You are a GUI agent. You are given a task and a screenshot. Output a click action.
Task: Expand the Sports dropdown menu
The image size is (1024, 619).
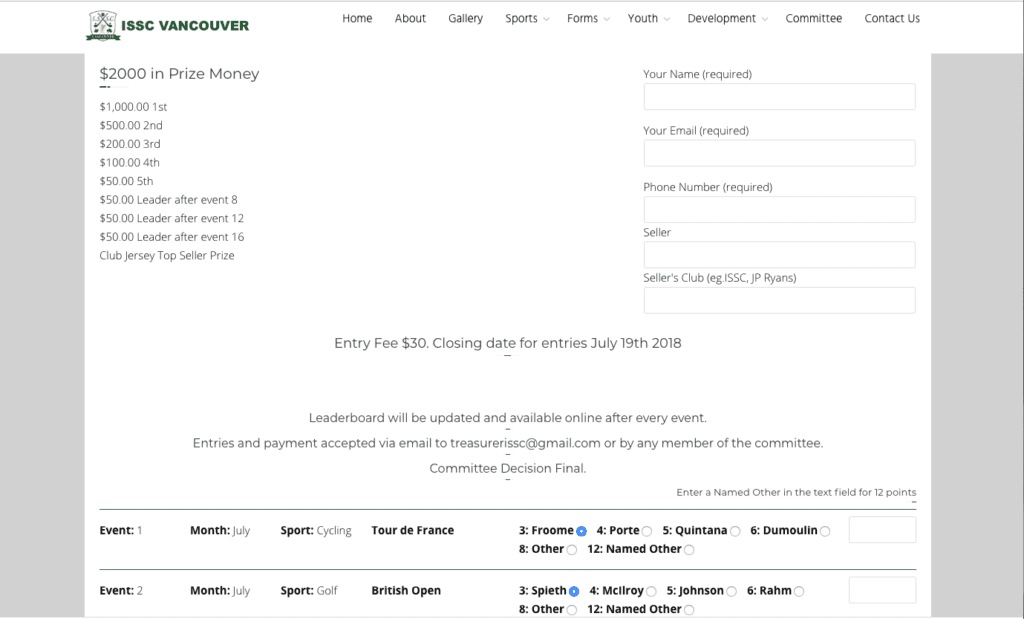(x=527, y=18)
